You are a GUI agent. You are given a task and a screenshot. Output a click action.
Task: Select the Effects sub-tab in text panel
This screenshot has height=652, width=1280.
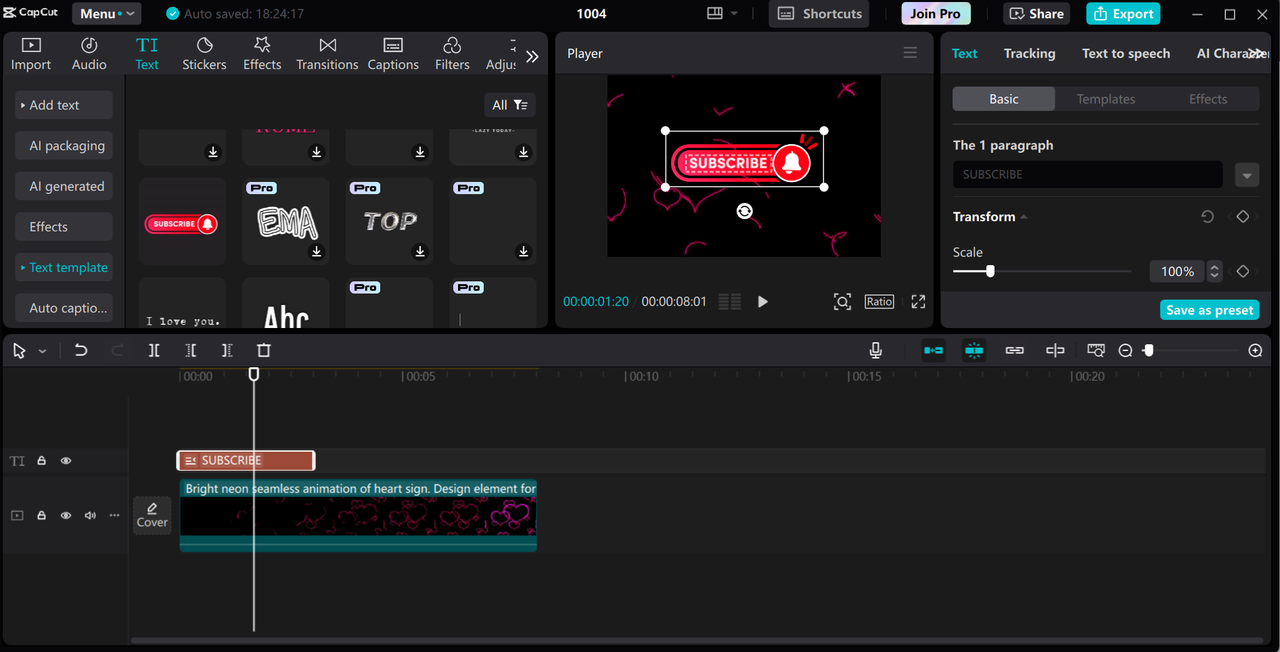pos(1208,99)
